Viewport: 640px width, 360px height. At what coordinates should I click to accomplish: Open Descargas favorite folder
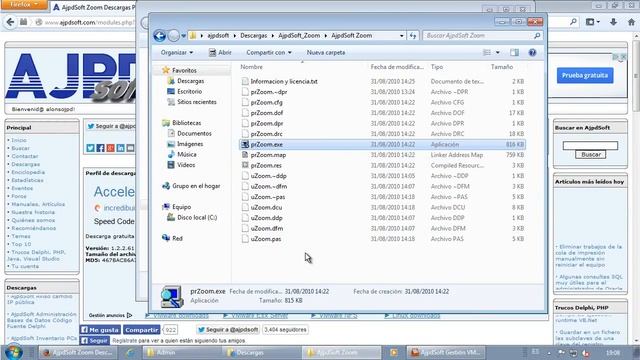[191, 81]
